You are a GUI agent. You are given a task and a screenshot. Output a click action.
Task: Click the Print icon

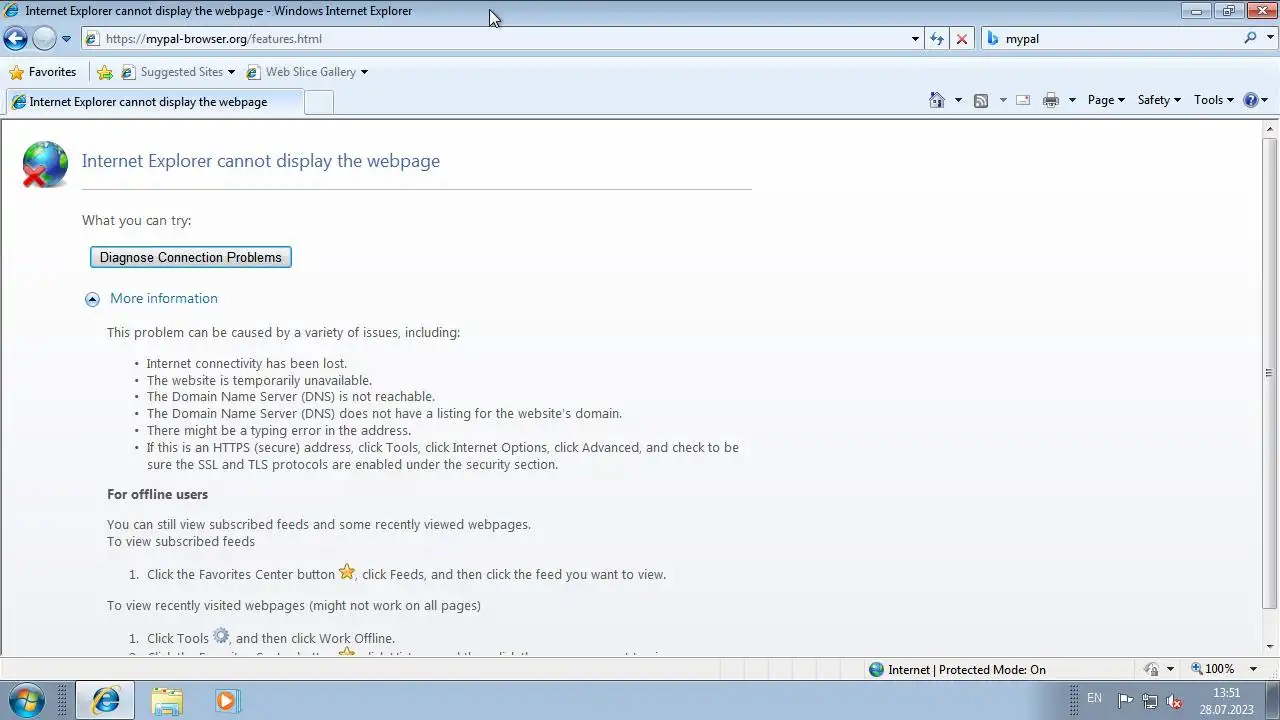[x=1051, y=100]
